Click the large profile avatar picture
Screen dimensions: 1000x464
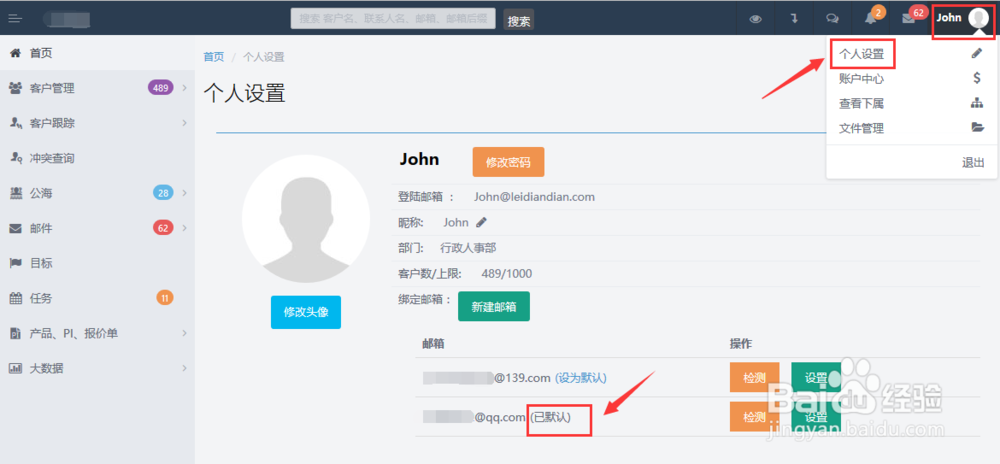click(x=305, y=219)
